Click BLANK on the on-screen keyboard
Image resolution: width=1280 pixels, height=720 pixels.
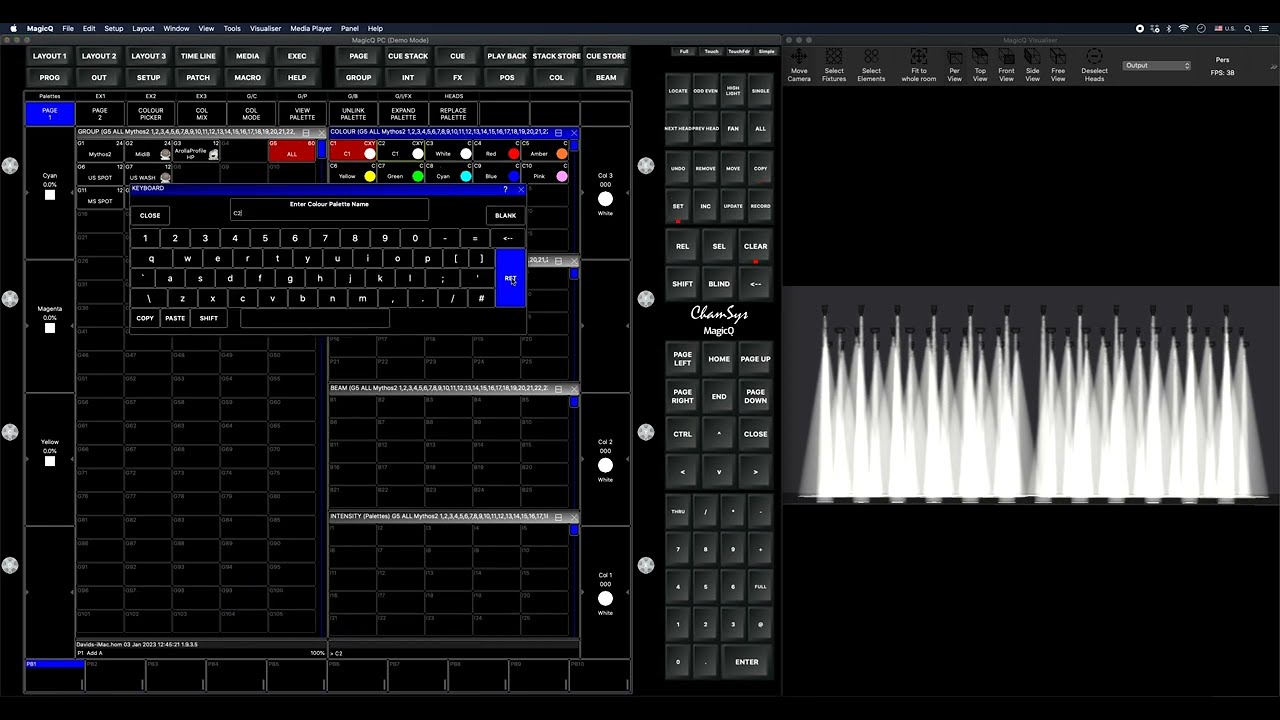[506, 215]
